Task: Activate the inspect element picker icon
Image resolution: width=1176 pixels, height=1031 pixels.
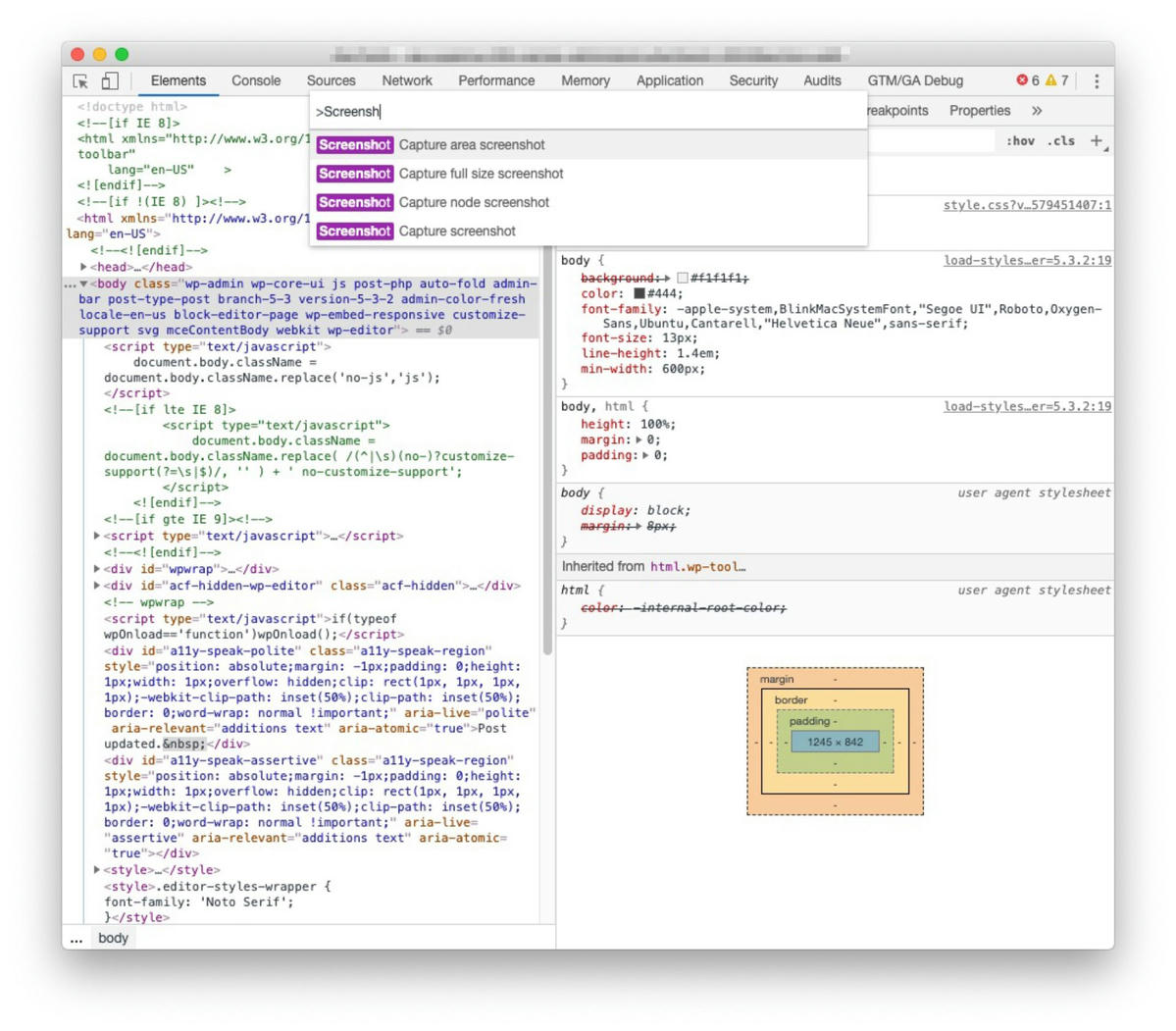Action: [x=80, y=81]
